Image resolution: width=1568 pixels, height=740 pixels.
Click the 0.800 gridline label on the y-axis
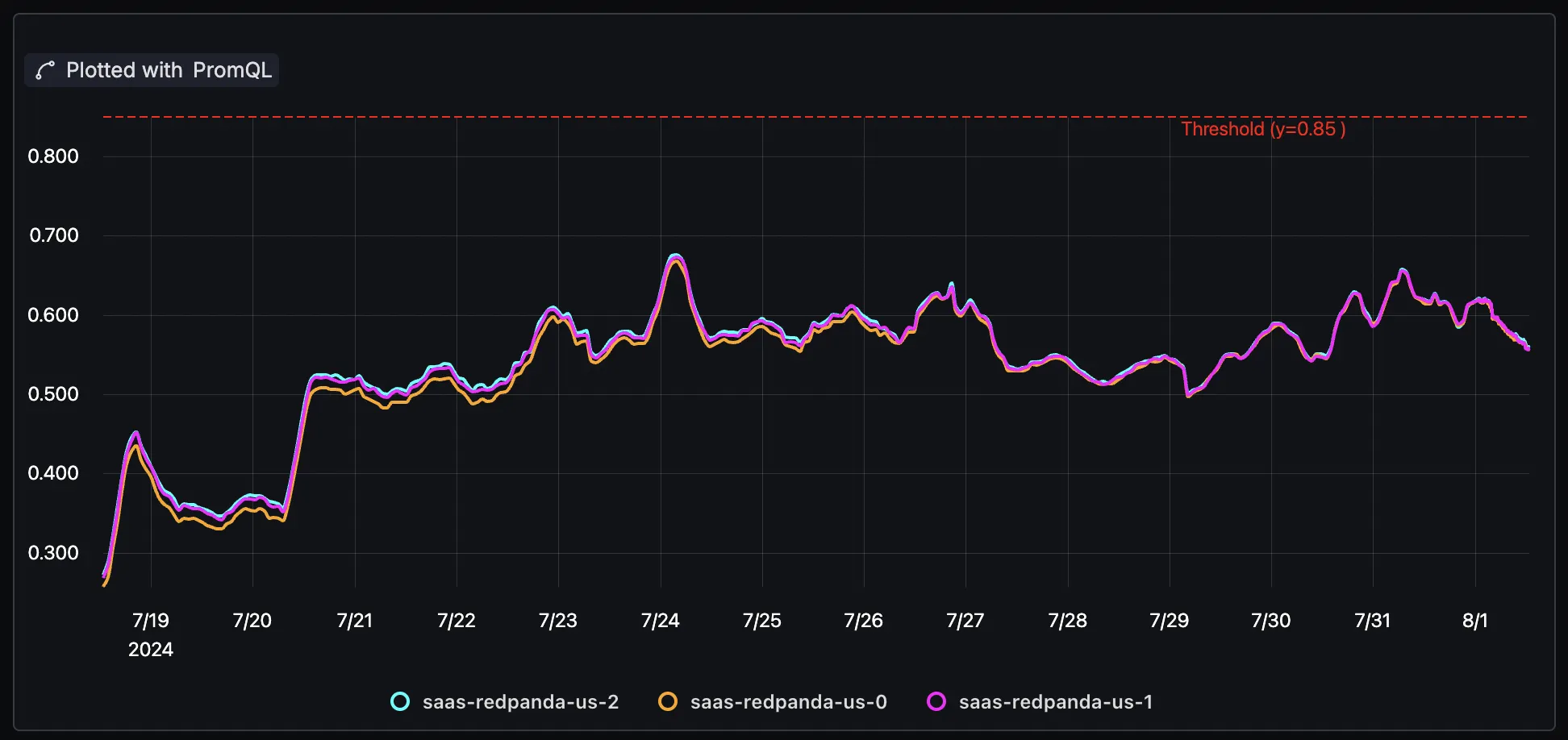click(52, 156)
